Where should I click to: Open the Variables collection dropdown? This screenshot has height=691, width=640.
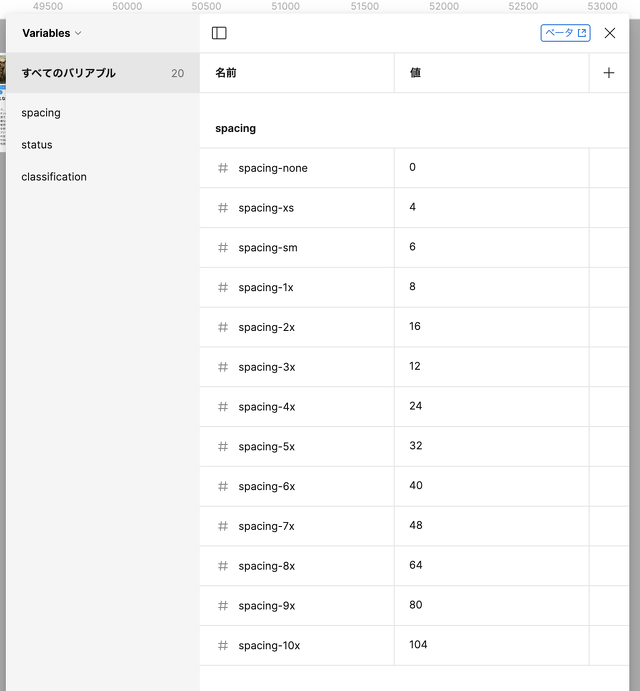pyautogui.click(x=52, y=33)
